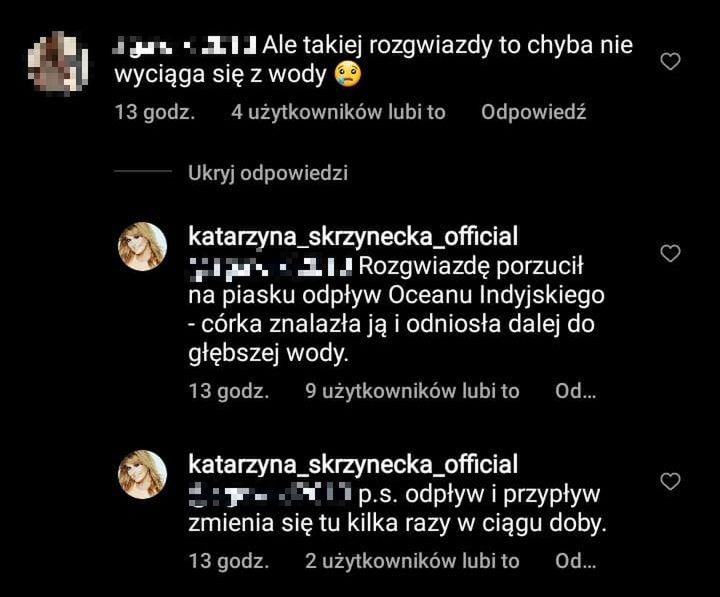View 4 użytkowników lubi to likes list
720x597 pixels.
point(338,112)
